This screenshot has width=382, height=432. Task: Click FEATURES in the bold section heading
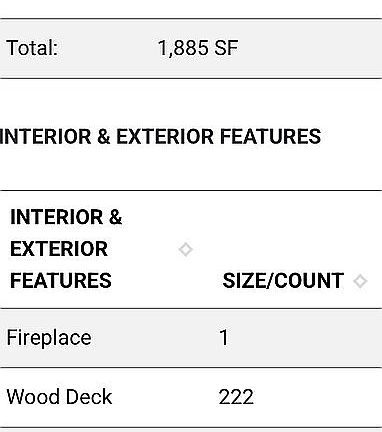270,137
